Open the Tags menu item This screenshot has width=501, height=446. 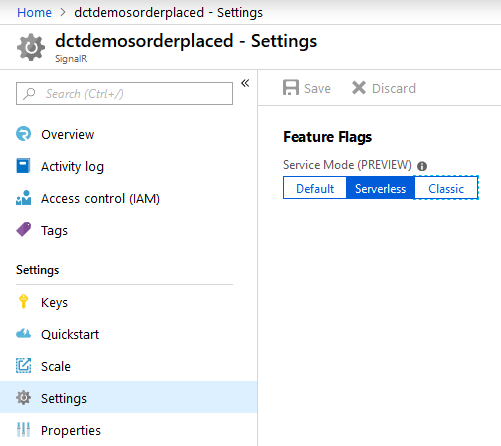(x=128, y=230)
